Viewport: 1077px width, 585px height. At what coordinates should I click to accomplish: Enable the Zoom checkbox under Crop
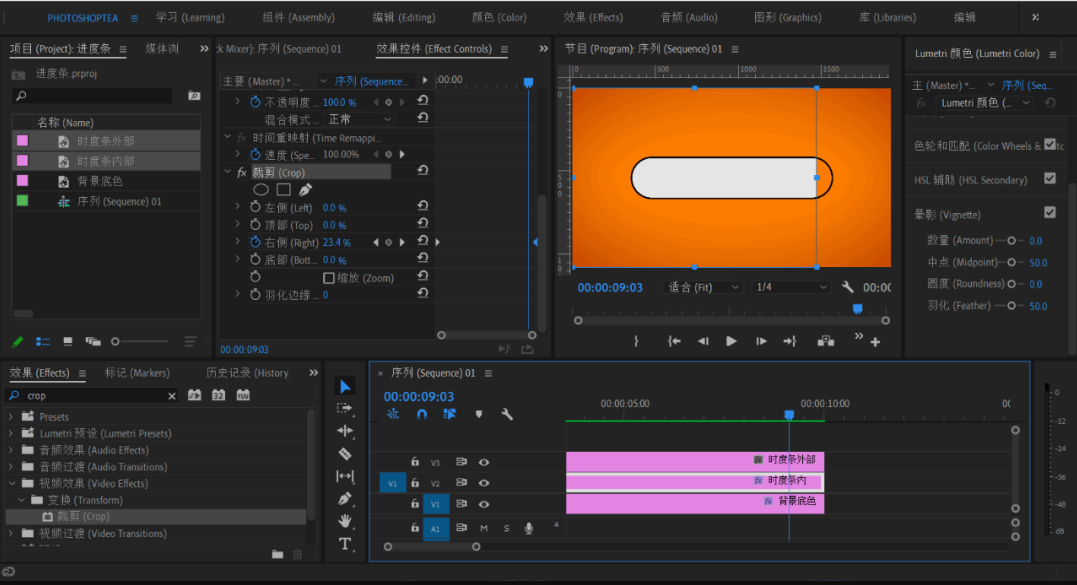point(328,278)
